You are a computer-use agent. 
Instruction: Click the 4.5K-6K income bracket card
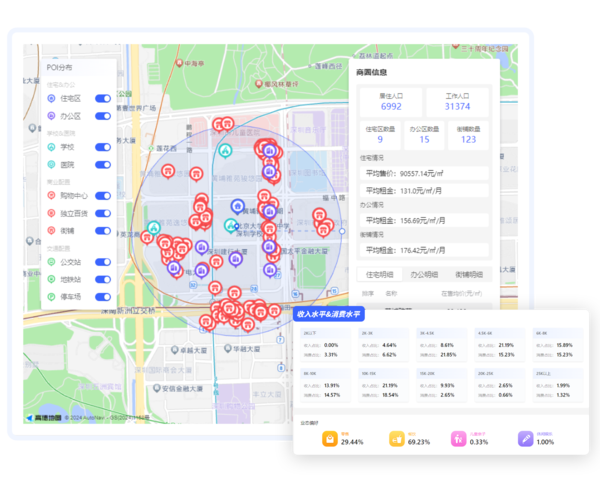click(500, 344)
